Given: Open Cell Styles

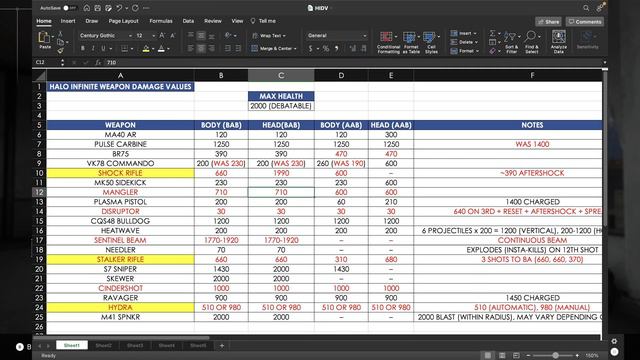Looking at the screenshot, I should [431, 42].
